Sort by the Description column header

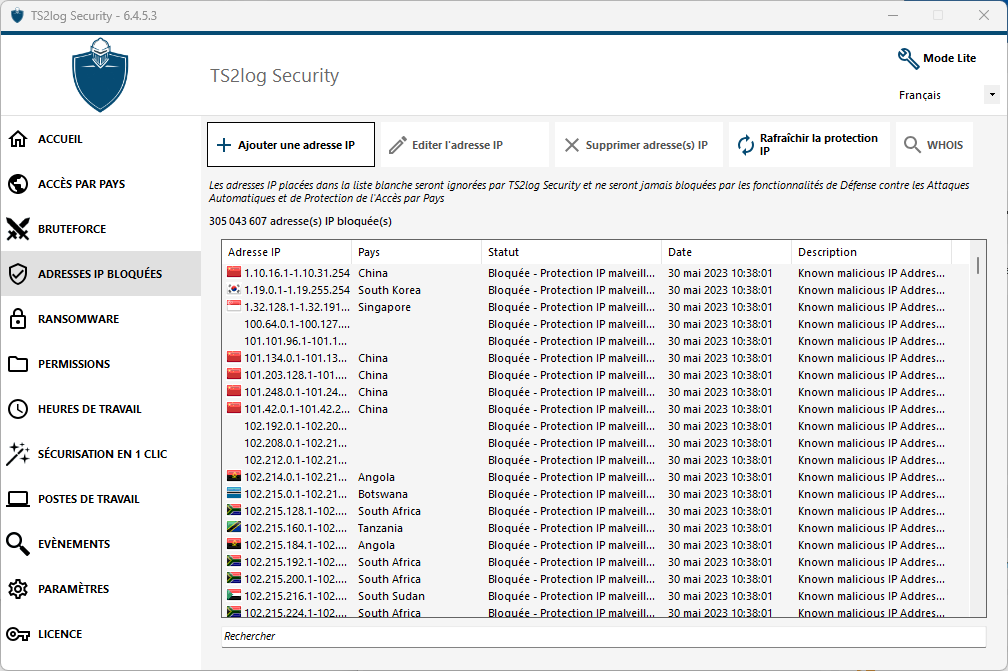point(871,252)
